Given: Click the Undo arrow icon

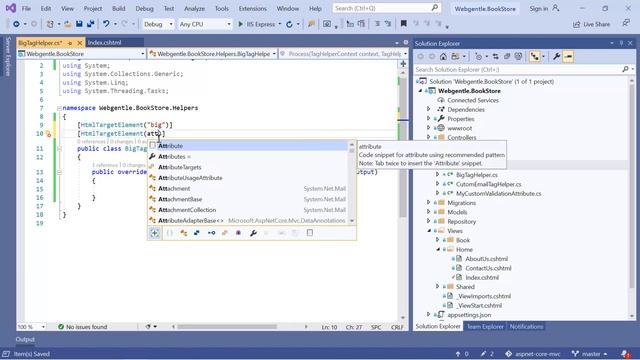Looking at the screenshot, I should pyautogui.click(x=106, y=24).
